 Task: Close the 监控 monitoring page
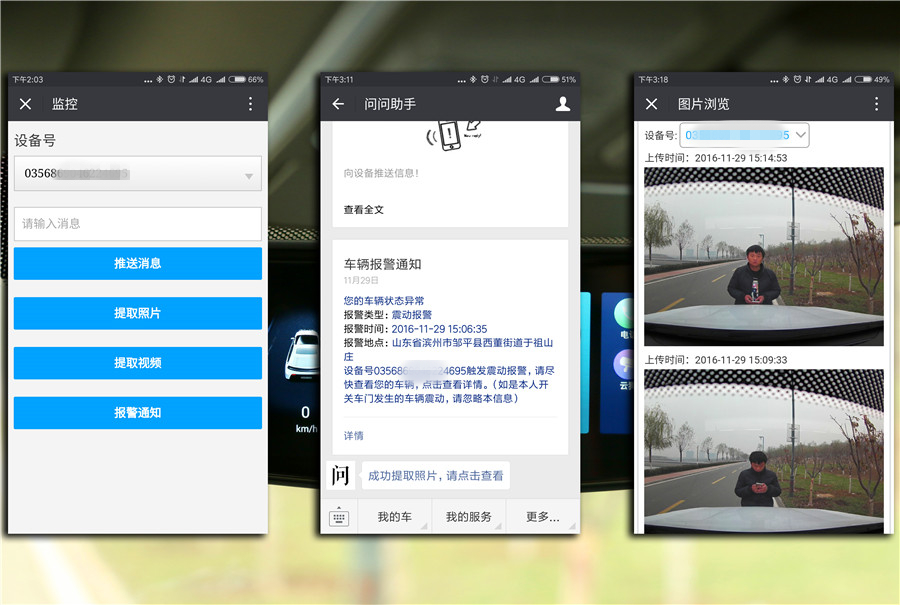point(26,104)
